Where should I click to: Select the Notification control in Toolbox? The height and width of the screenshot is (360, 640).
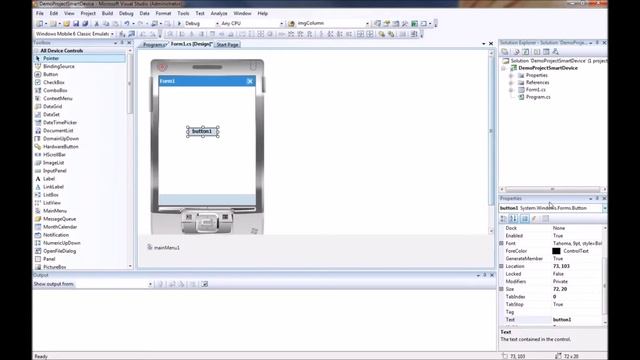(56, 235)
